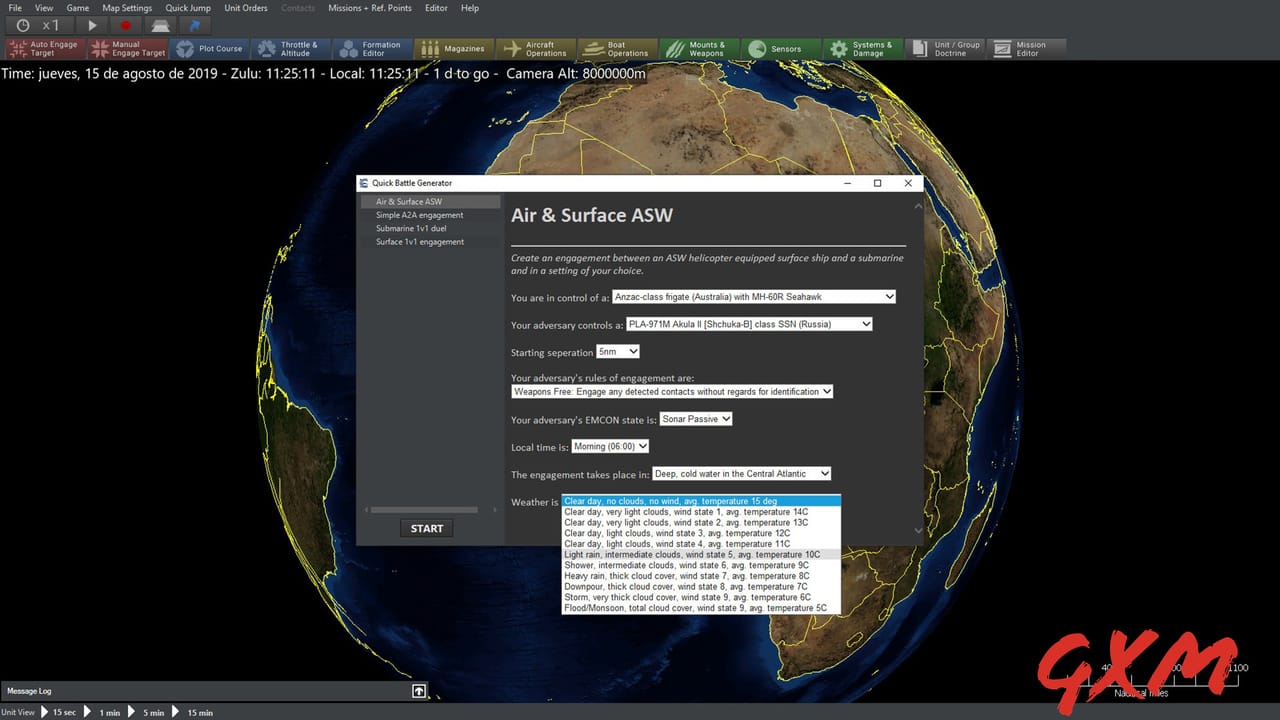Screen dimensions: 1280x720
Task: Open the Unit Orders menu
Action: point(245,8)
